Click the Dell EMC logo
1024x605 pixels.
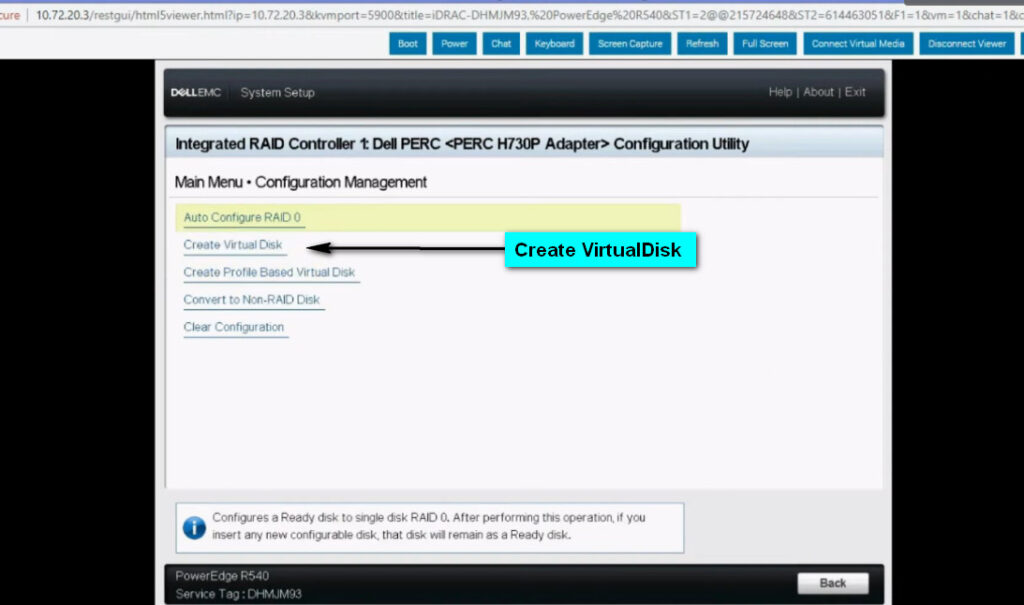[x=196, y=93]
